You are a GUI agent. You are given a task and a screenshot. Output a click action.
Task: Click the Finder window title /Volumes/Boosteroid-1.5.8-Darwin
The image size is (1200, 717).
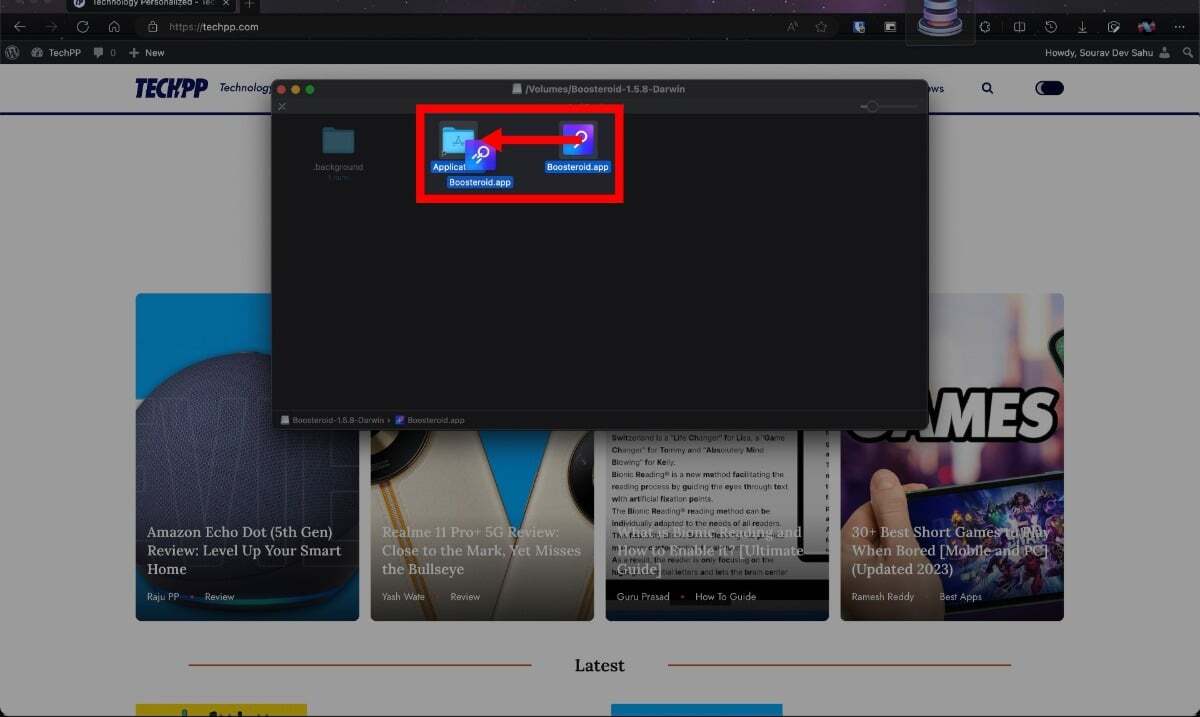click(598, 89)
